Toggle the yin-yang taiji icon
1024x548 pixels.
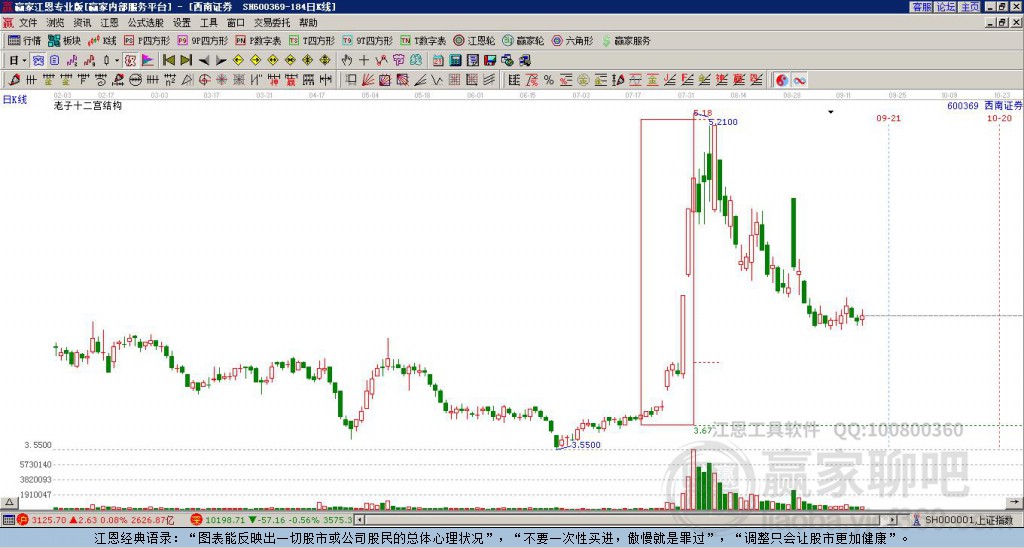pyautogui.click(x=782, y=80)
